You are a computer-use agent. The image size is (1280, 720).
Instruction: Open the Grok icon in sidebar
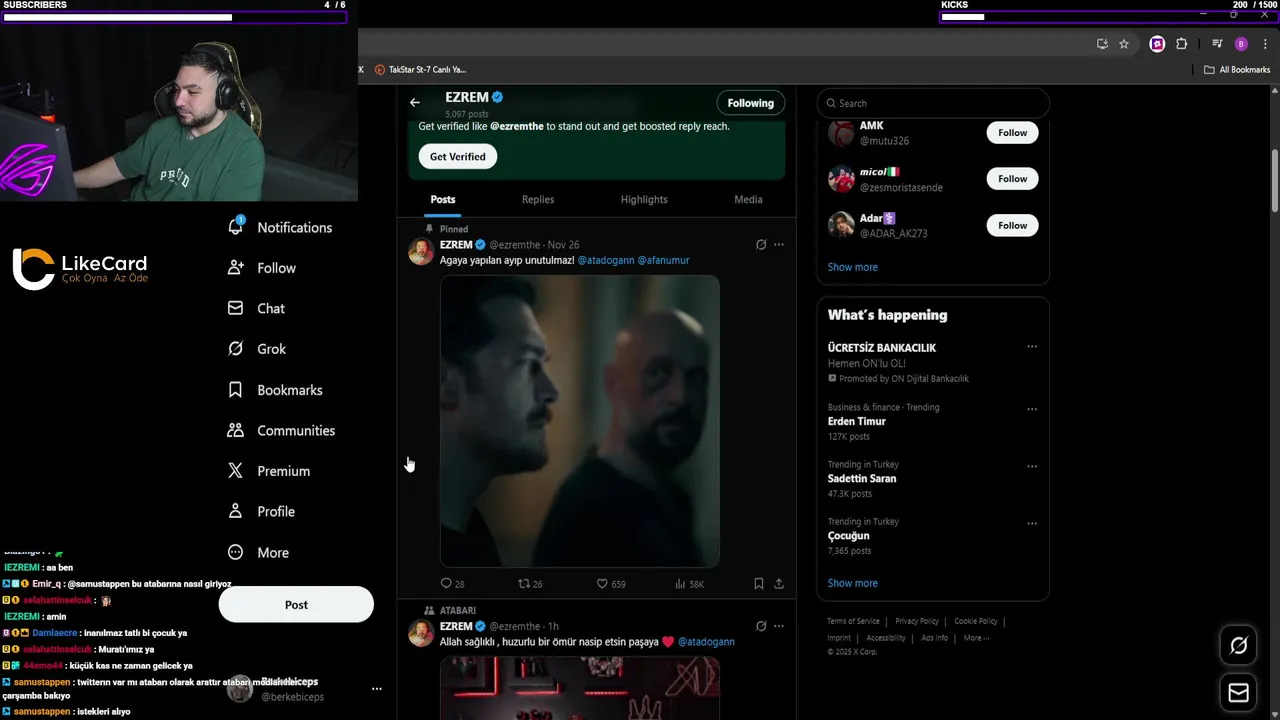[x=236, y=349]
